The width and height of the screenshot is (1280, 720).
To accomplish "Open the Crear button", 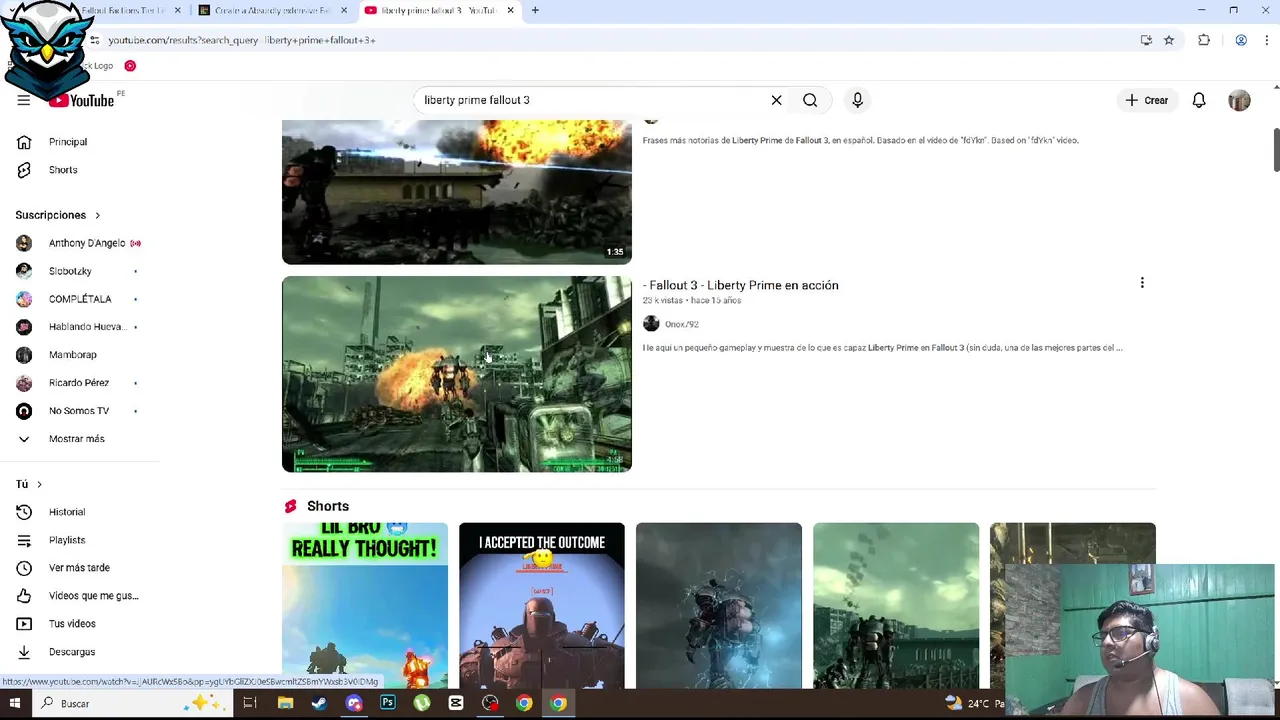I will click(x=1147, y=100).
